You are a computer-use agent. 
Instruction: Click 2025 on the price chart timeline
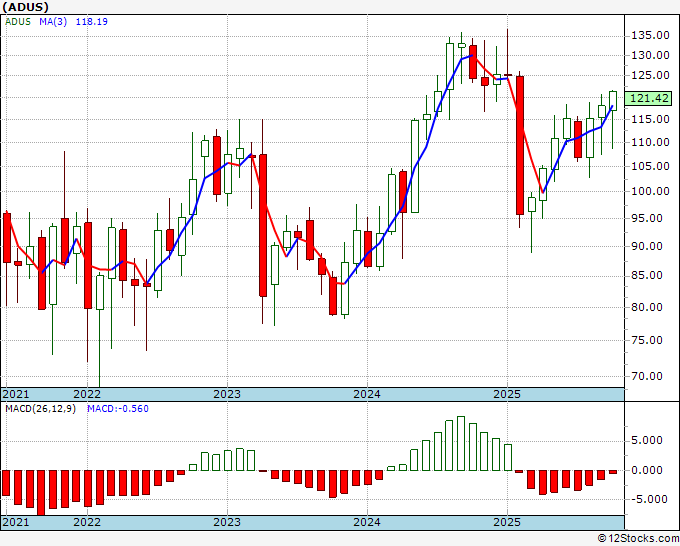coord(507,394)
